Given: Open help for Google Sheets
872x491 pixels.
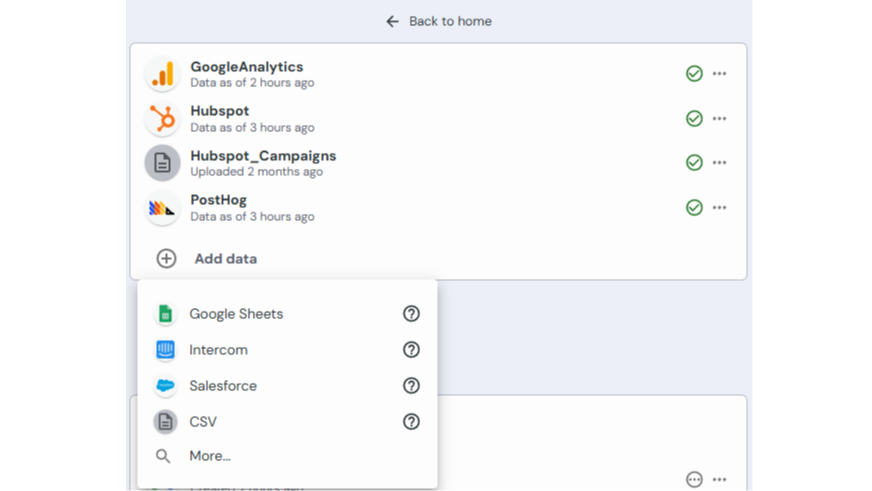Looking at the screenshot, I should (x=411, y=314).
